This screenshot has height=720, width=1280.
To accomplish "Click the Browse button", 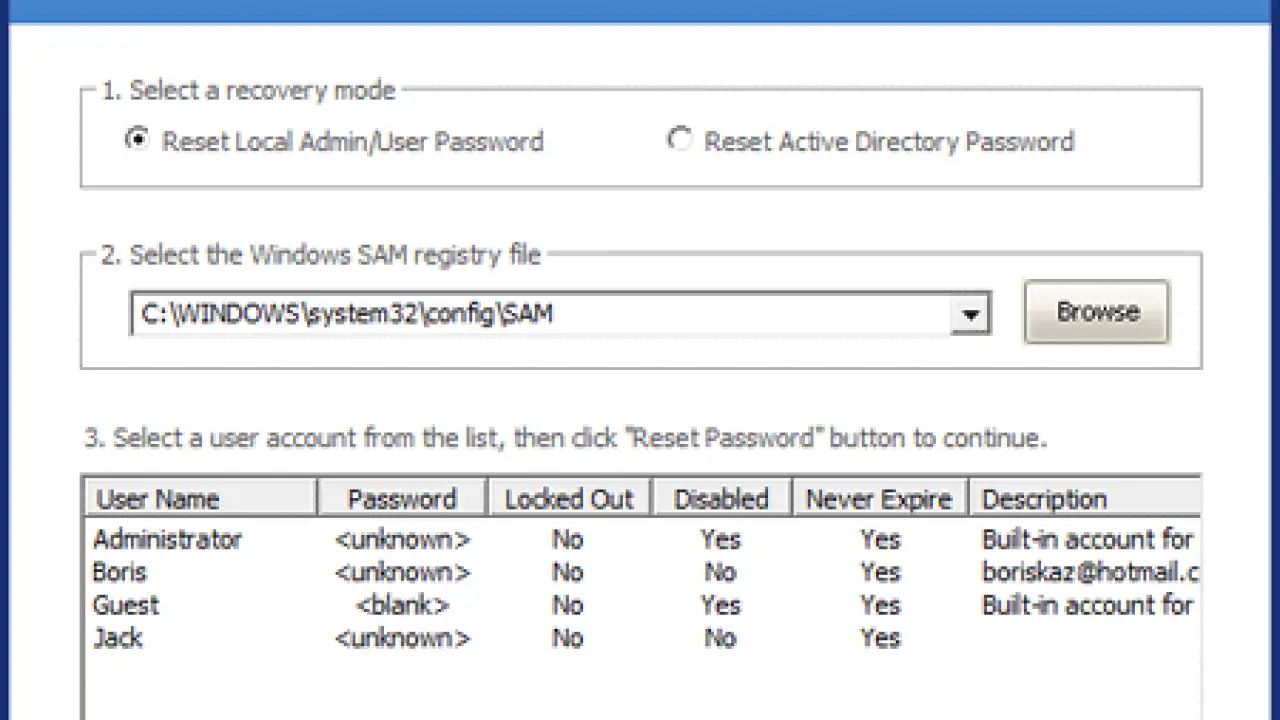I will (x=1097, y=312).
